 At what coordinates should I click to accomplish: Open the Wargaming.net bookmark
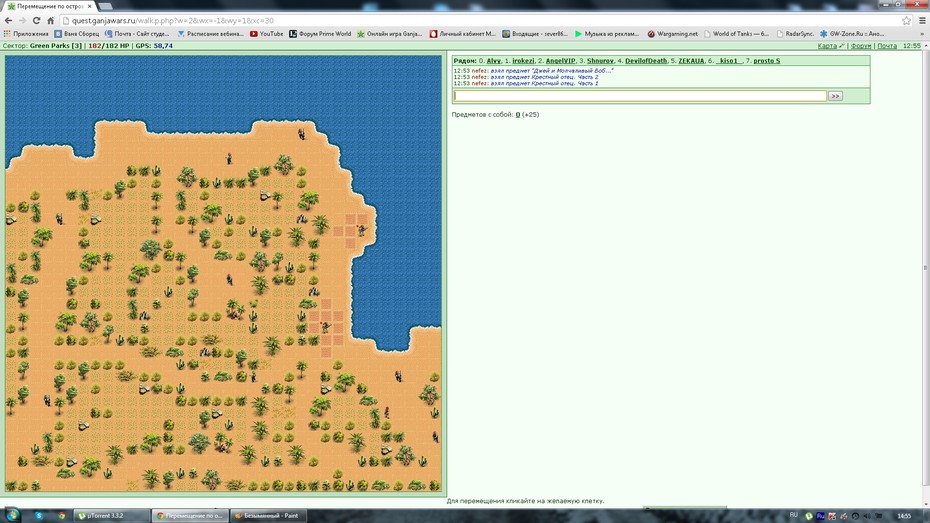coord(672,34)
